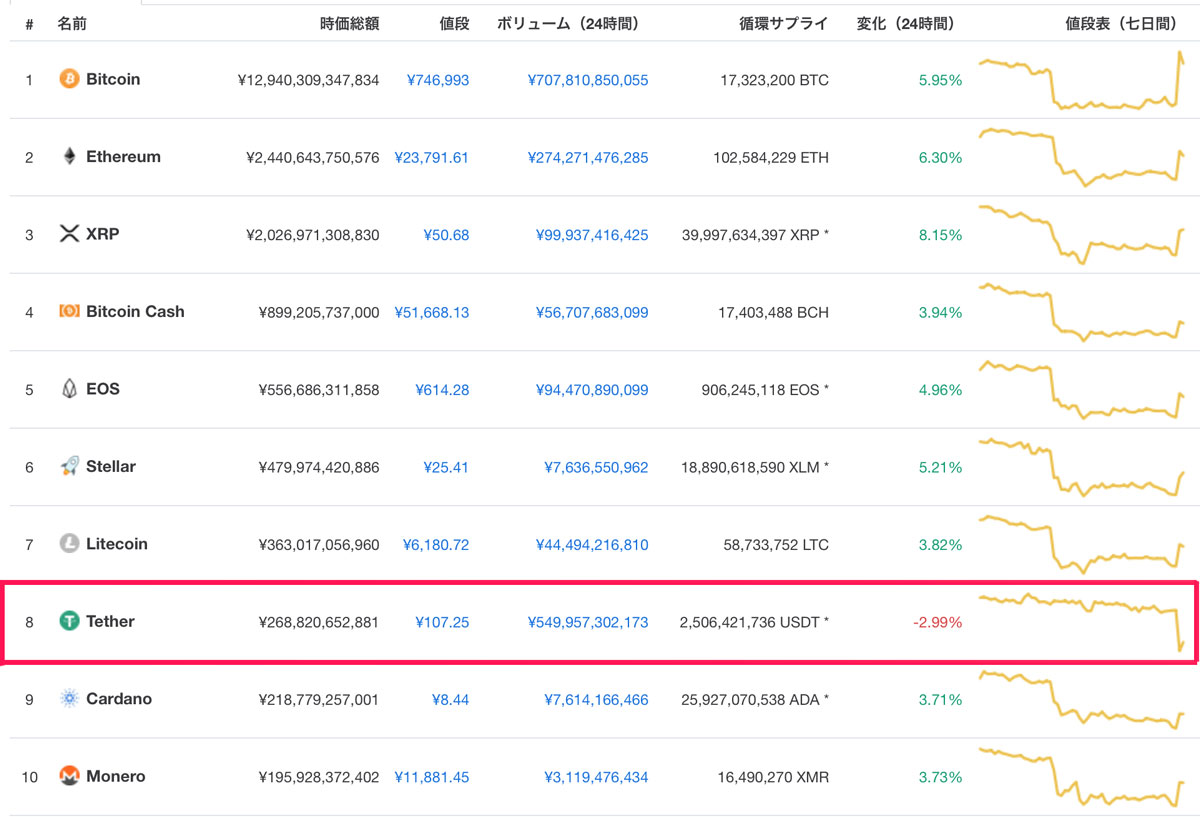
Task: Open XRP seven-day price chart
Action: tap(1082, 235)
